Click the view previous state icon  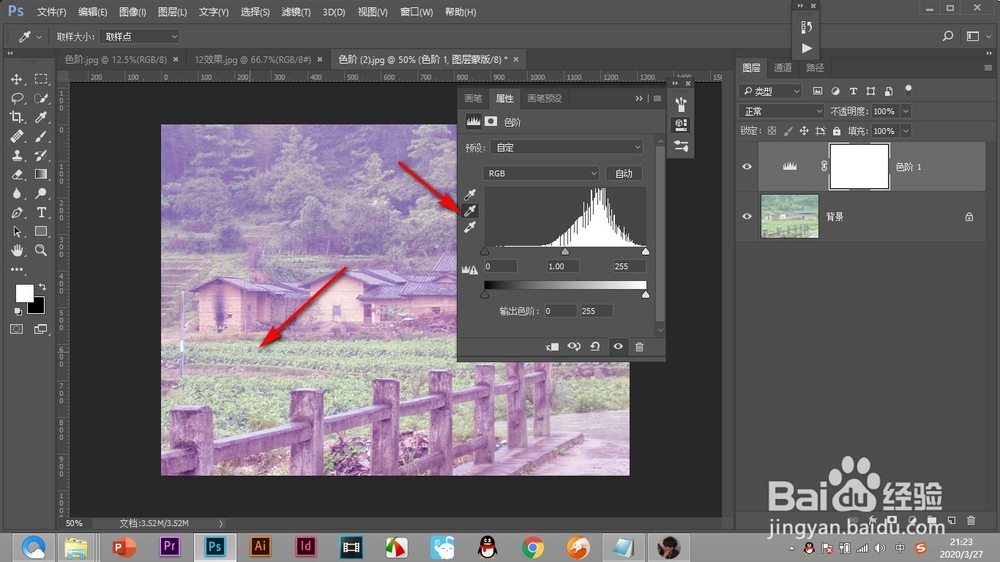coord(574,346)
